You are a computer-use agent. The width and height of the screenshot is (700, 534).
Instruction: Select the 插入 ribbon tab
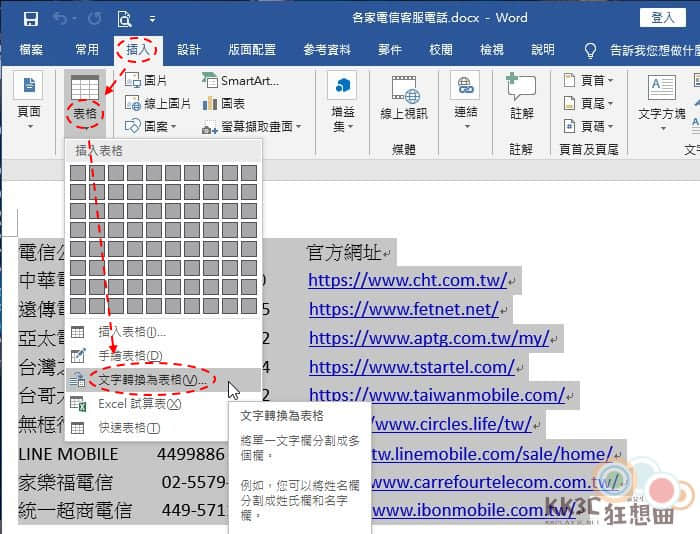tap(138, 50)
